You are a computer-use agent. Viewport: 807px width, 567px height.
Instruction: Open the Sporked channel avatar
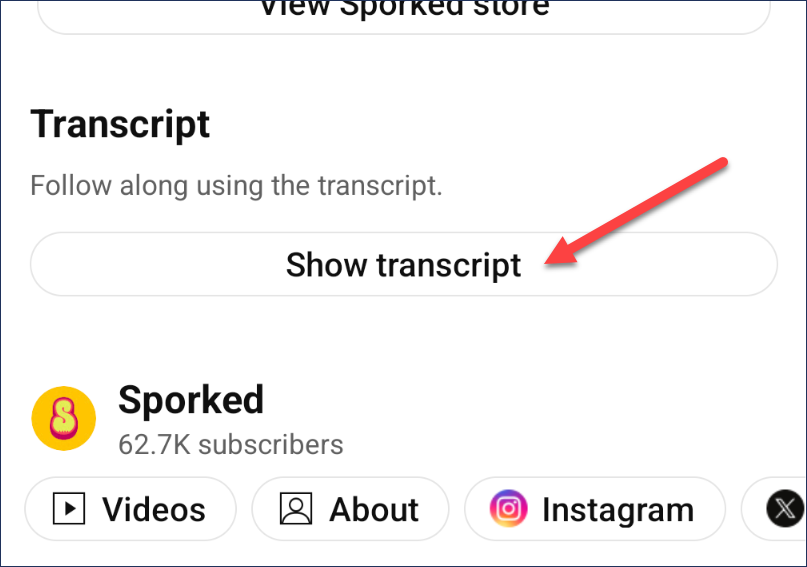tap(64, 418)
